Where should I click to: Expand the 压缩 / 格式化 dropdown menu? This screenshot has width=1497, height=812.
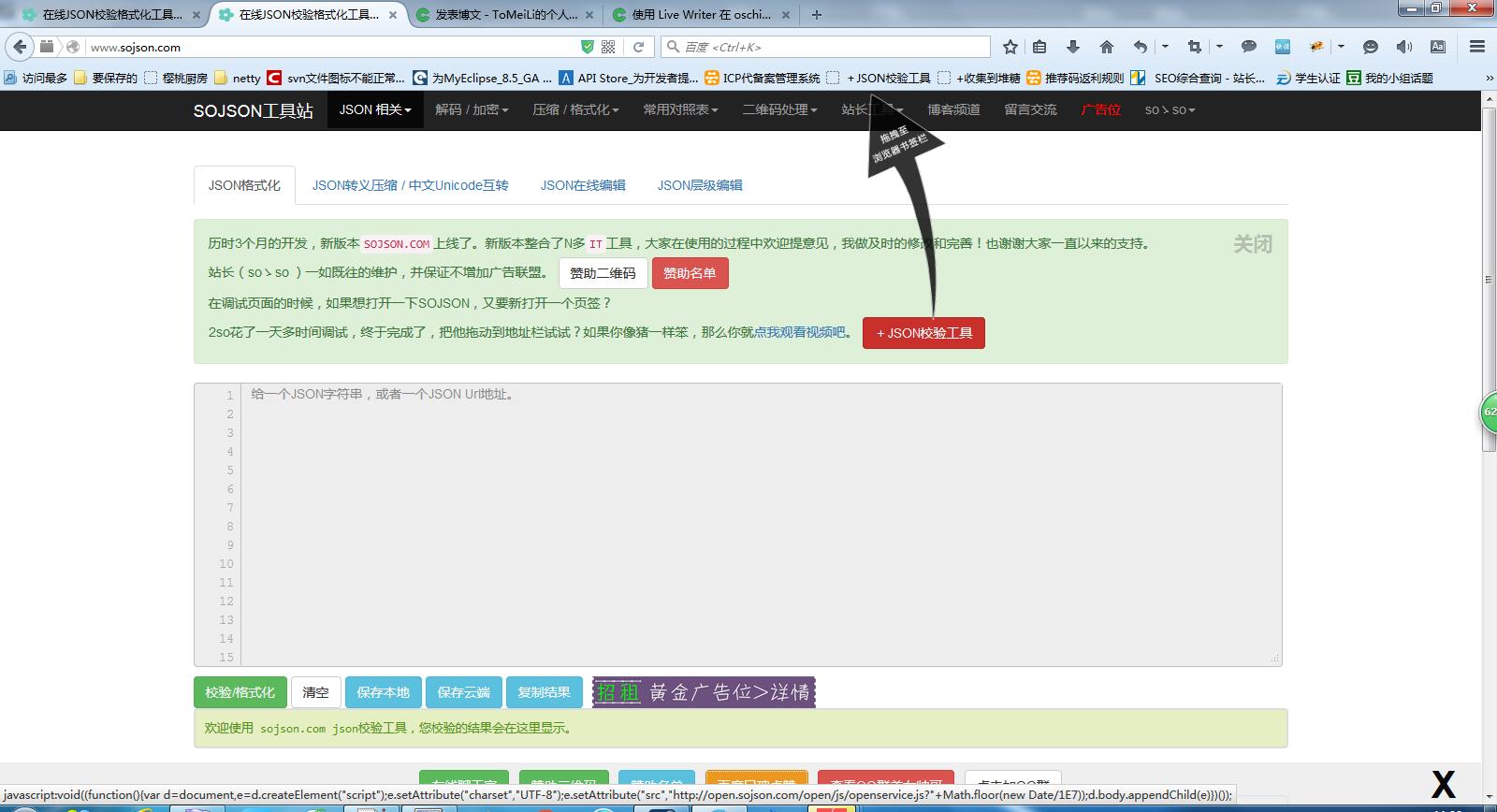pos(575,109)
